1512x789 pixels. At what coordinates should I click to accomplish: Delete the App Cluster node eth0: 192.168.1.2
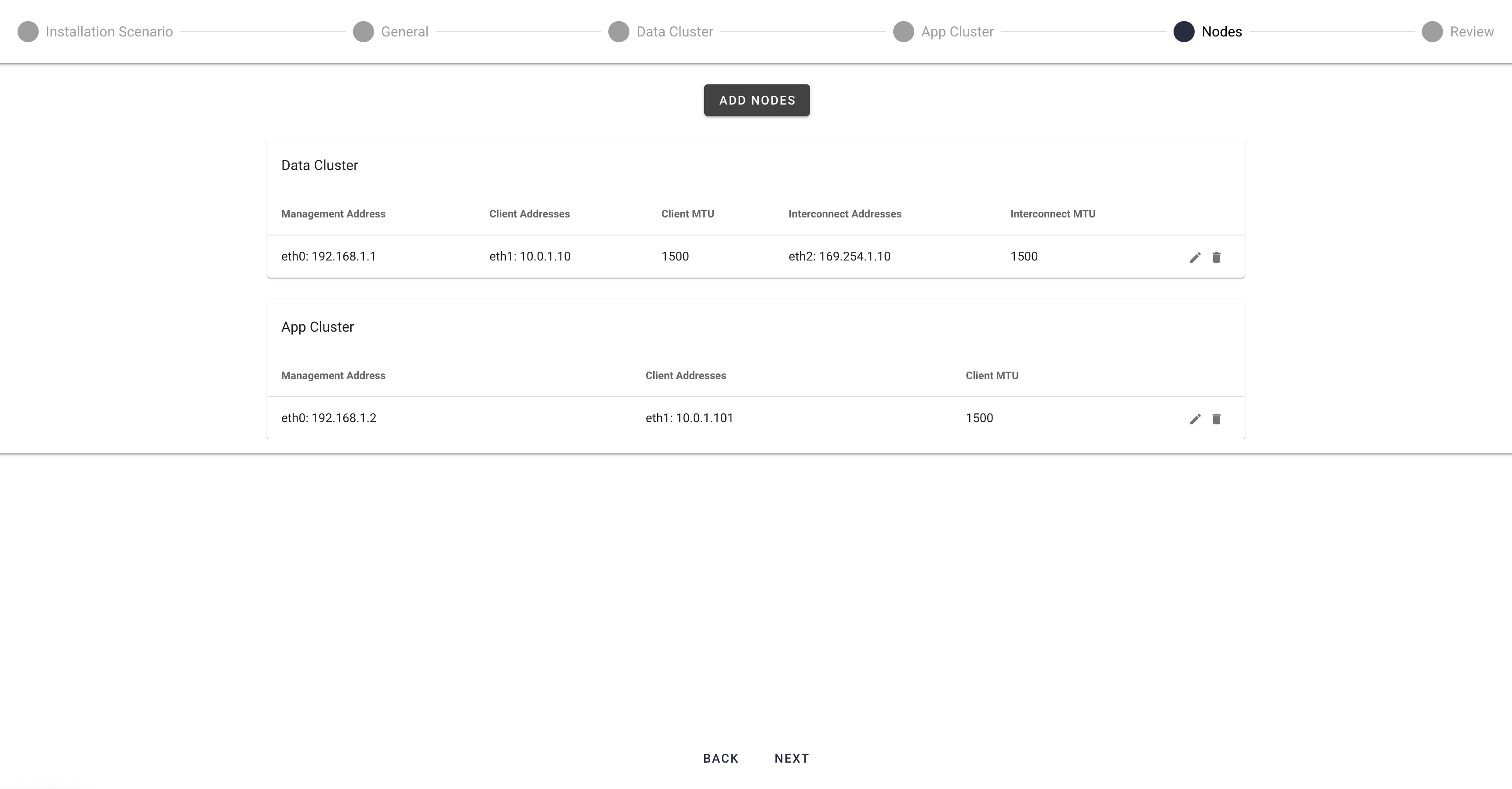1216,419
